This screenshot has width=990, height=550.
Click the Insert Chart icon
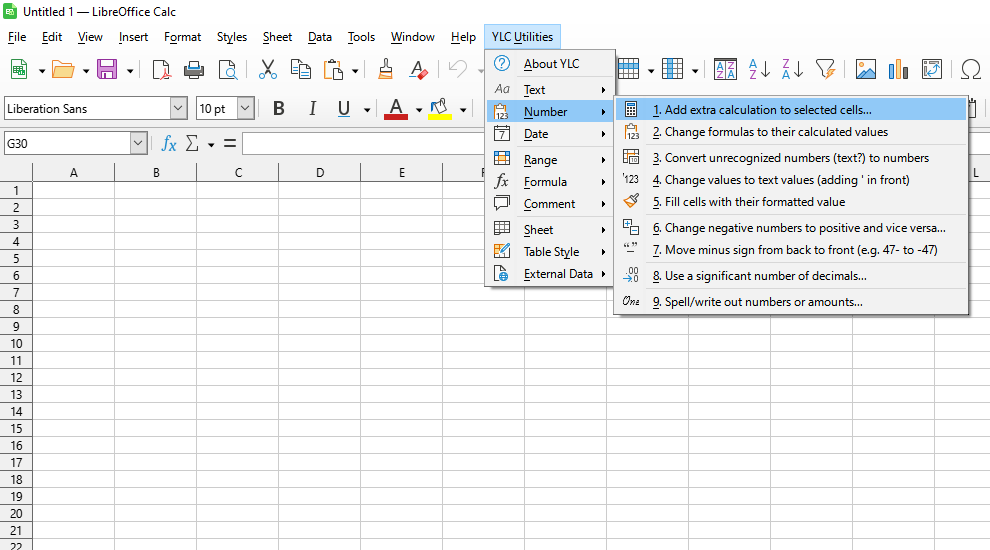click(898, 69)
